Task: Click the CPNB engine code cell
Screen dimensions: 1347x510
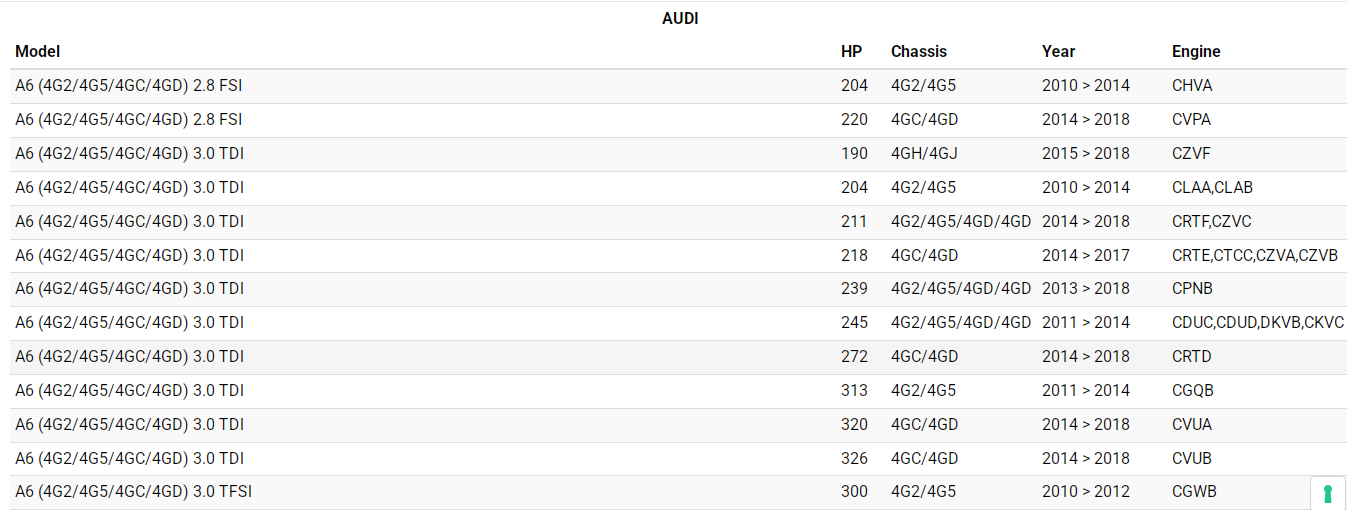Action: pyautogui.click(x=1193, y=289)
